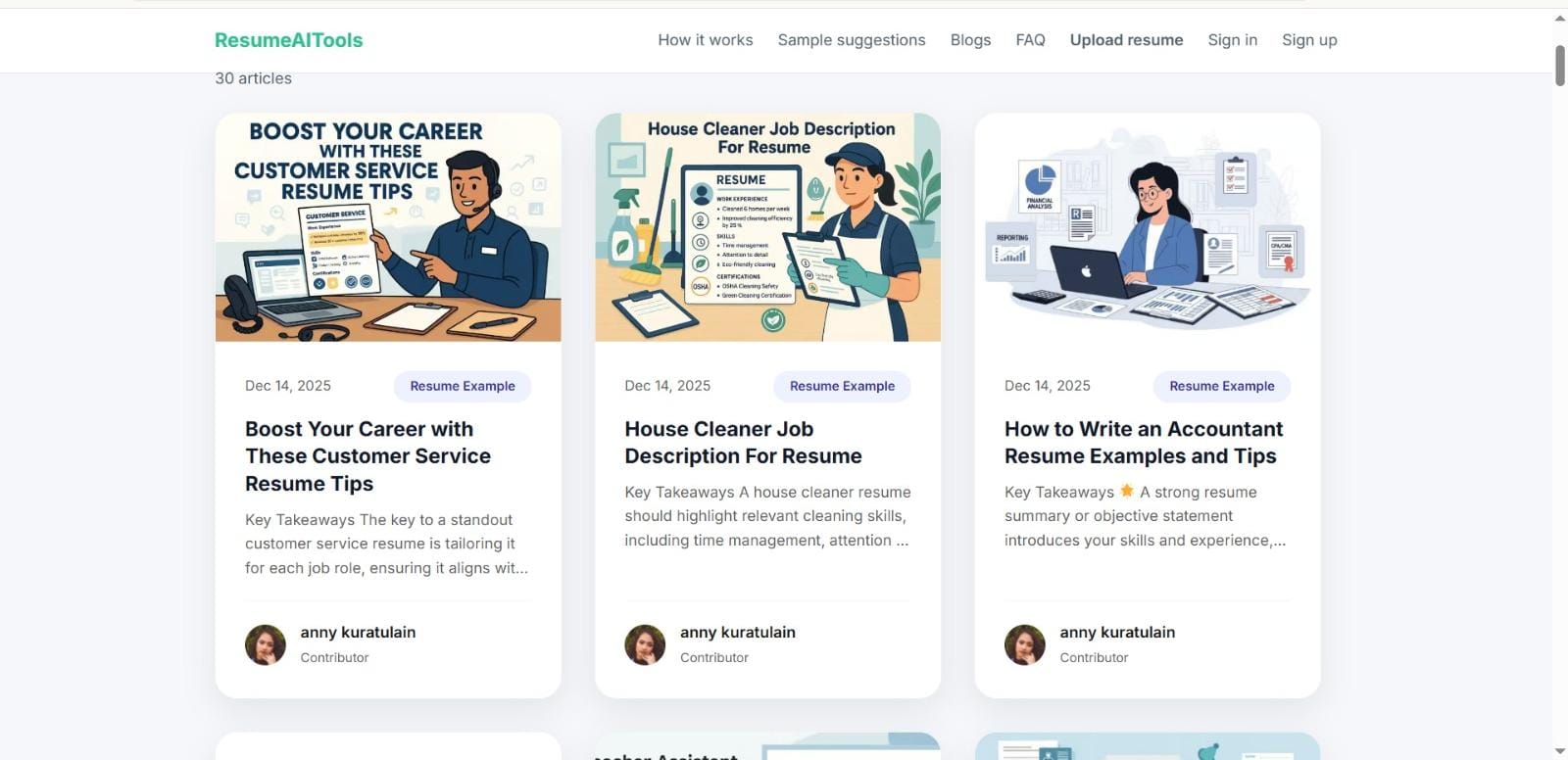Click the Upload resume link
The width and height of the screenshot is (1568, 760).
(1126, 40)
